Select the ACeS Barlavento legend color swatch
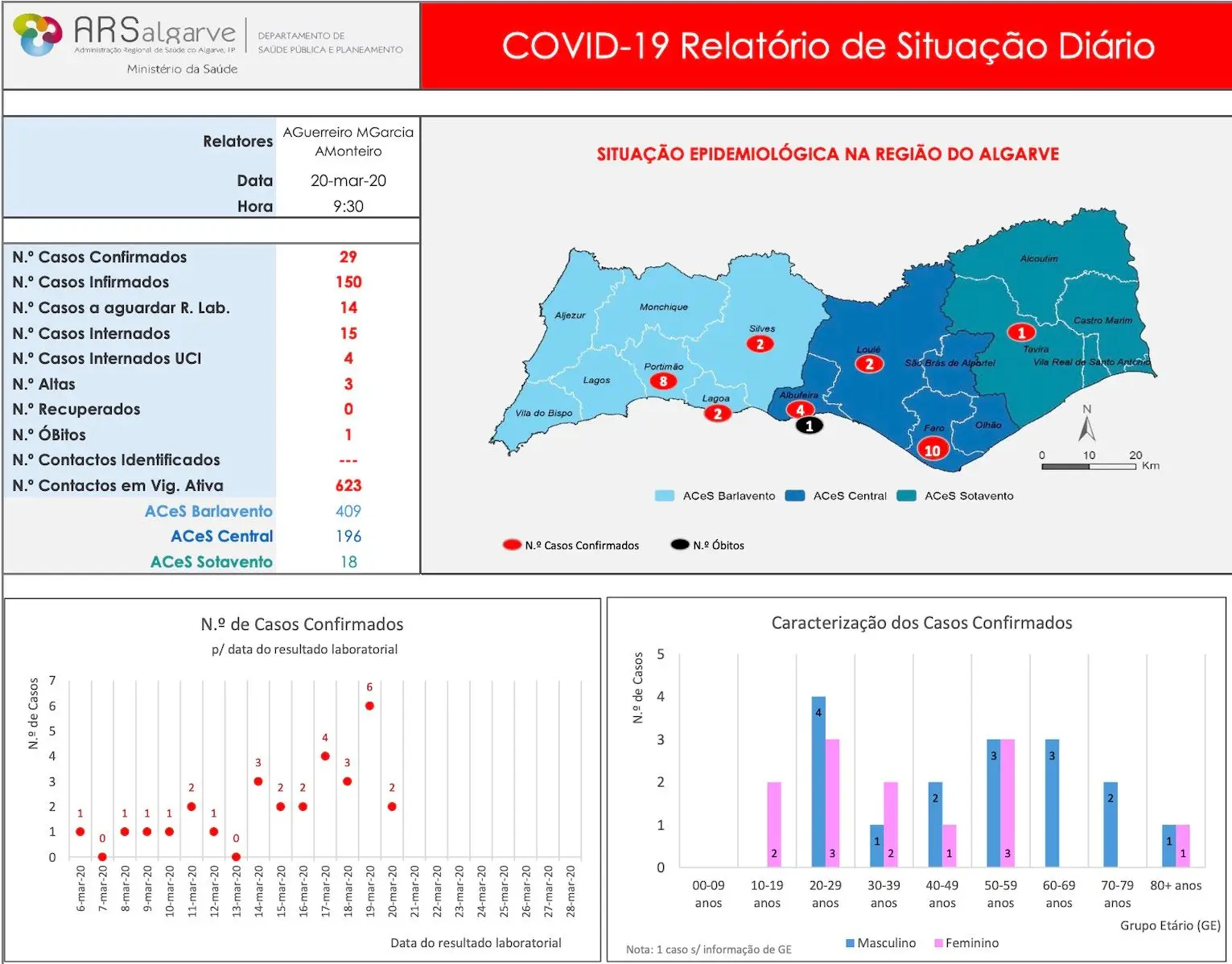The width and height of the screenshot is (1232, 964). coord(665,496)
